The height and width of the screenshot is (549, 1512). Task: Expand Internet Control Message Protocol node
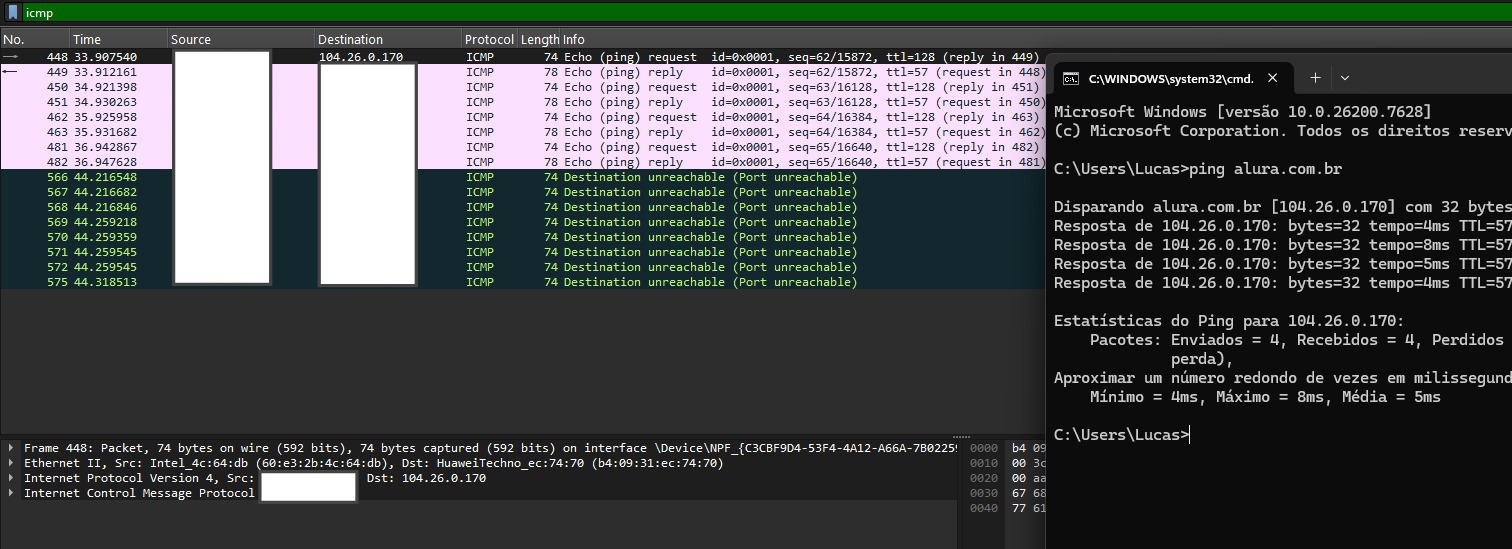[11, 493]
